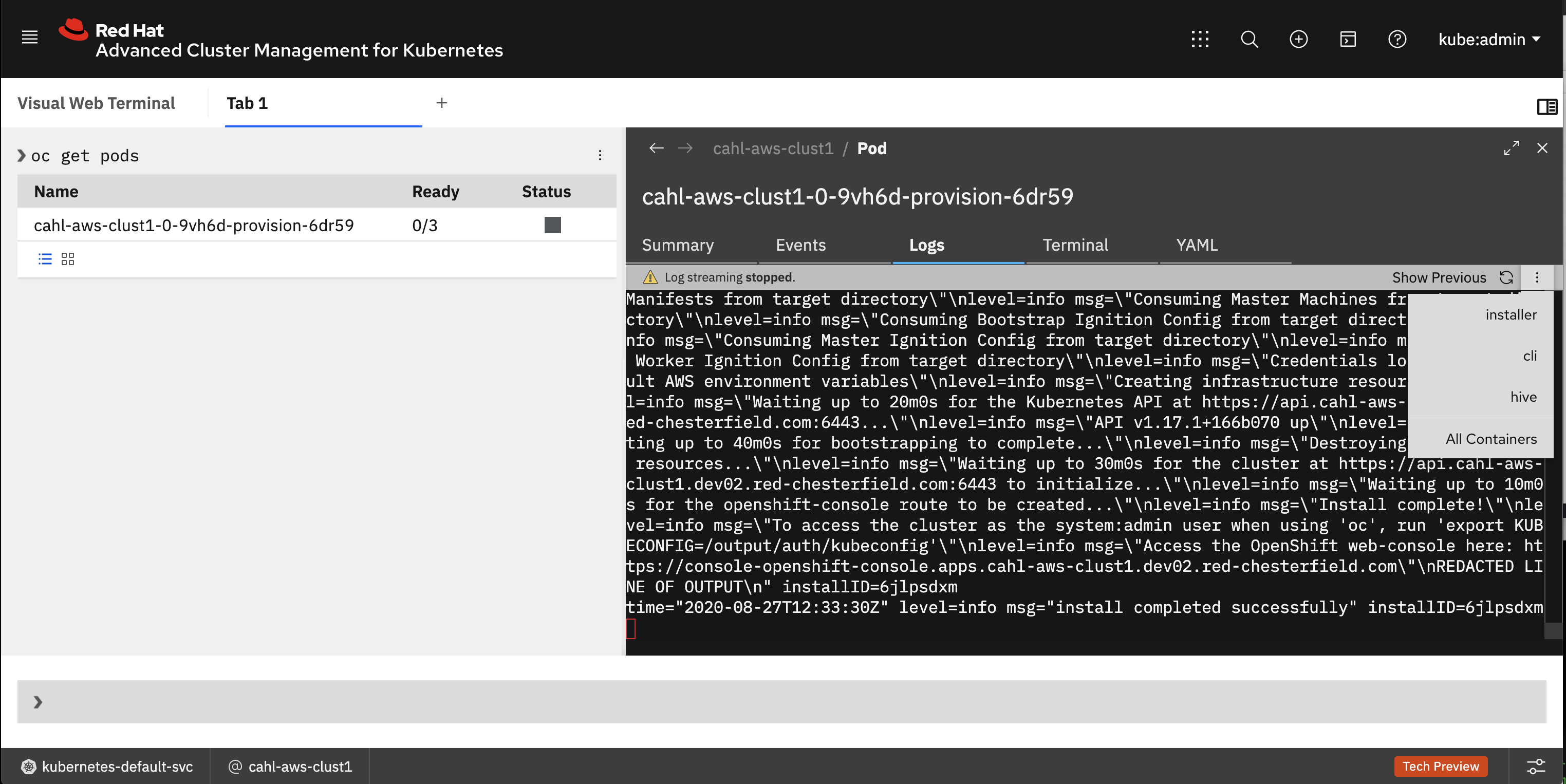
Task: Open the application launcher grid icon
Action: point(1200,39)
